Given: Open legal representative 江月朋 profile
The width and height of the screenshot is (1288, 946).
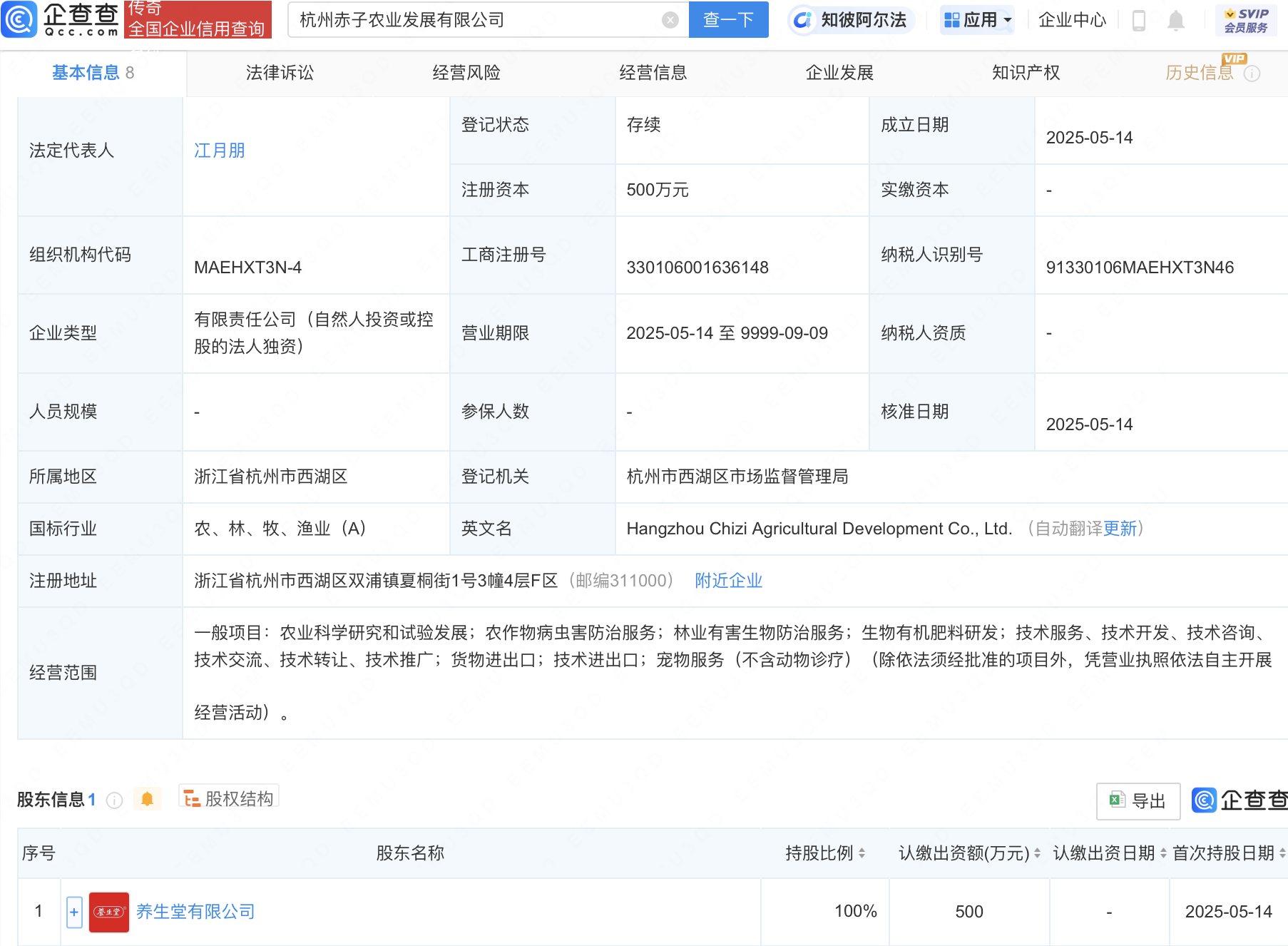Looking at the screenshot, I should click(x=220, y=151).
